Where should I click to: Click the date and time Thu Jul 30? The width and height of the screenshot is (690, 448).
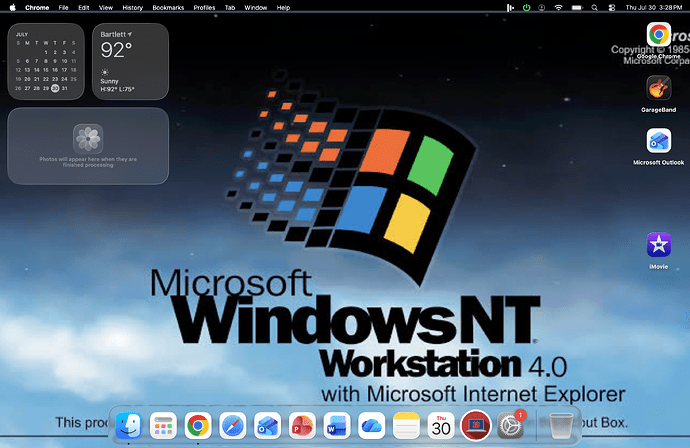tap(654, 7)
